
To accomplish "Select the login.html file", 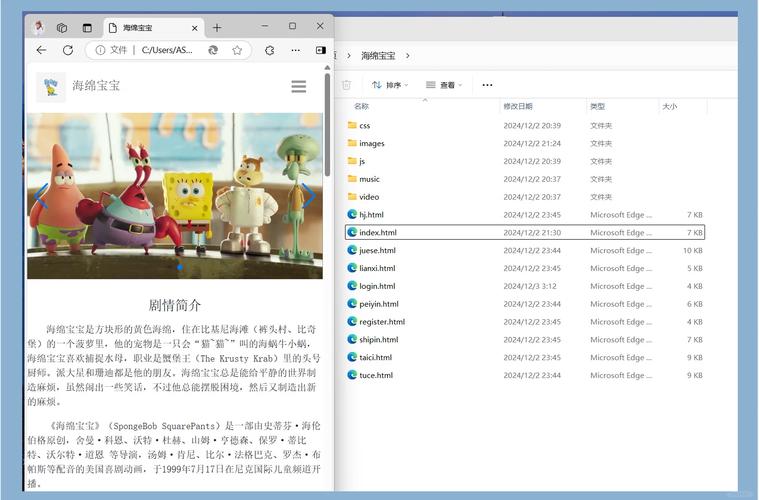I will tap(525, 286).
